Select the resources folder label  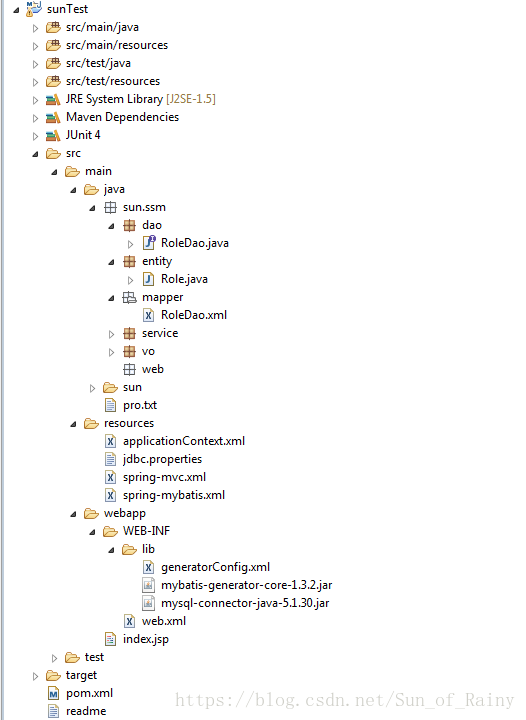129,423
